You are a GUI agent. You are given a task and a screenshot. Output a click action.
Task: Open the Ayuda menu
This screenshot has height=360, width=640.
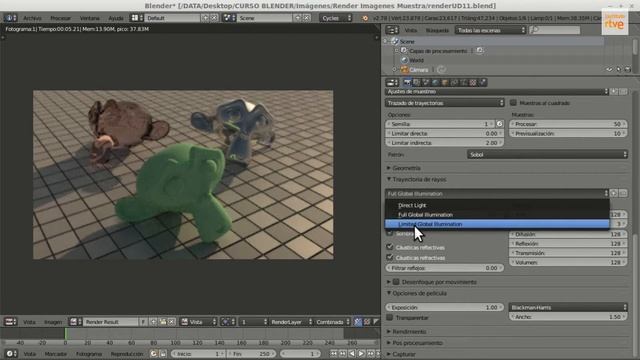click(x=116, y=18)
